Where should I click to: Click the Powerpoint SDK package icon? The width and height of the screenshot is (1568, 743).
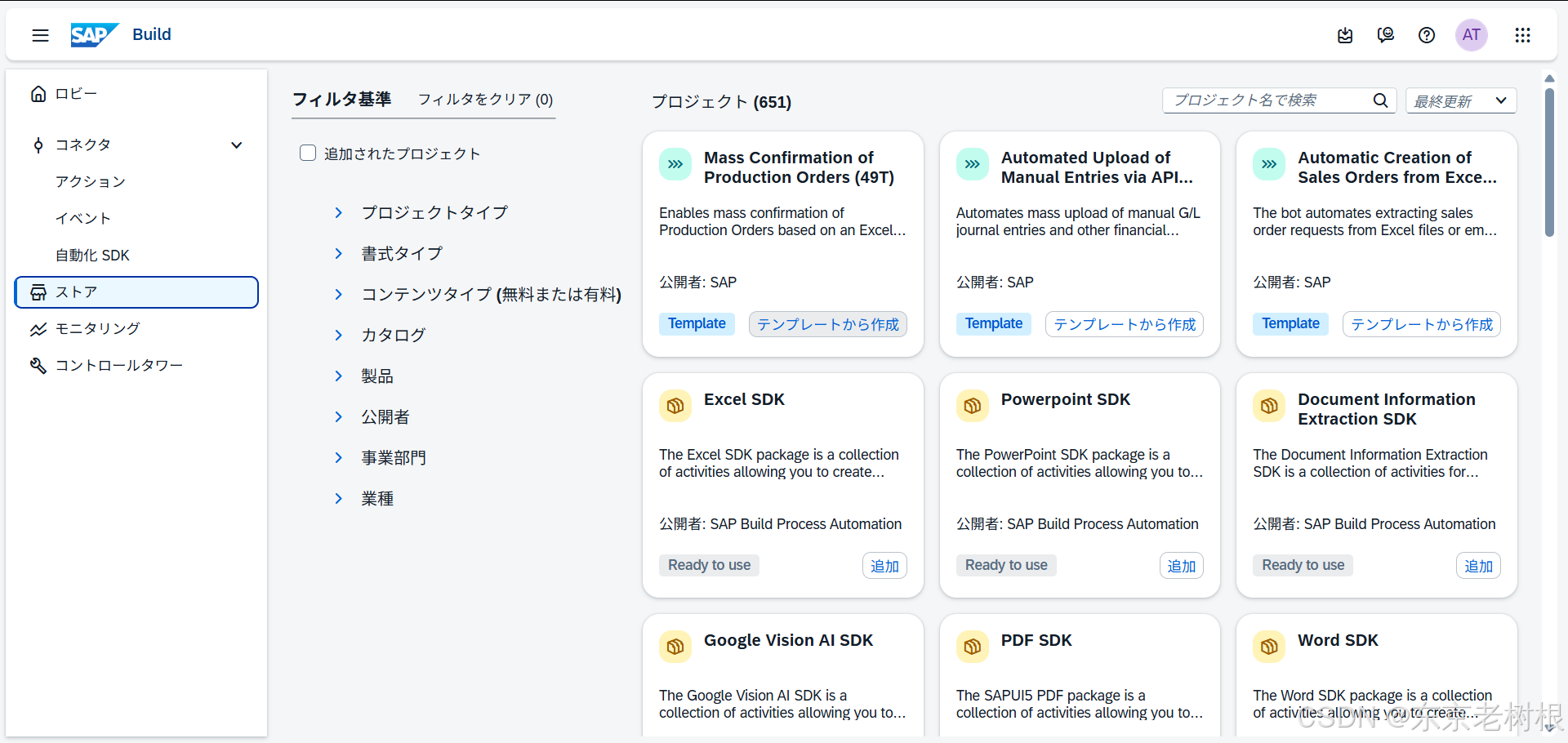[973, 406]
